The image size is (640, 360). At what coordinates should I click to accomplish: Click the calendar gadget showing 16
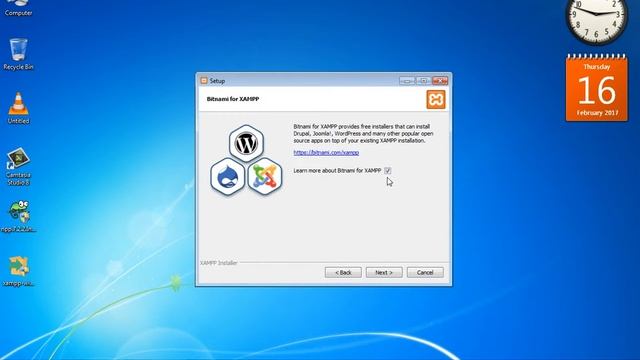(x=597, y=88)
